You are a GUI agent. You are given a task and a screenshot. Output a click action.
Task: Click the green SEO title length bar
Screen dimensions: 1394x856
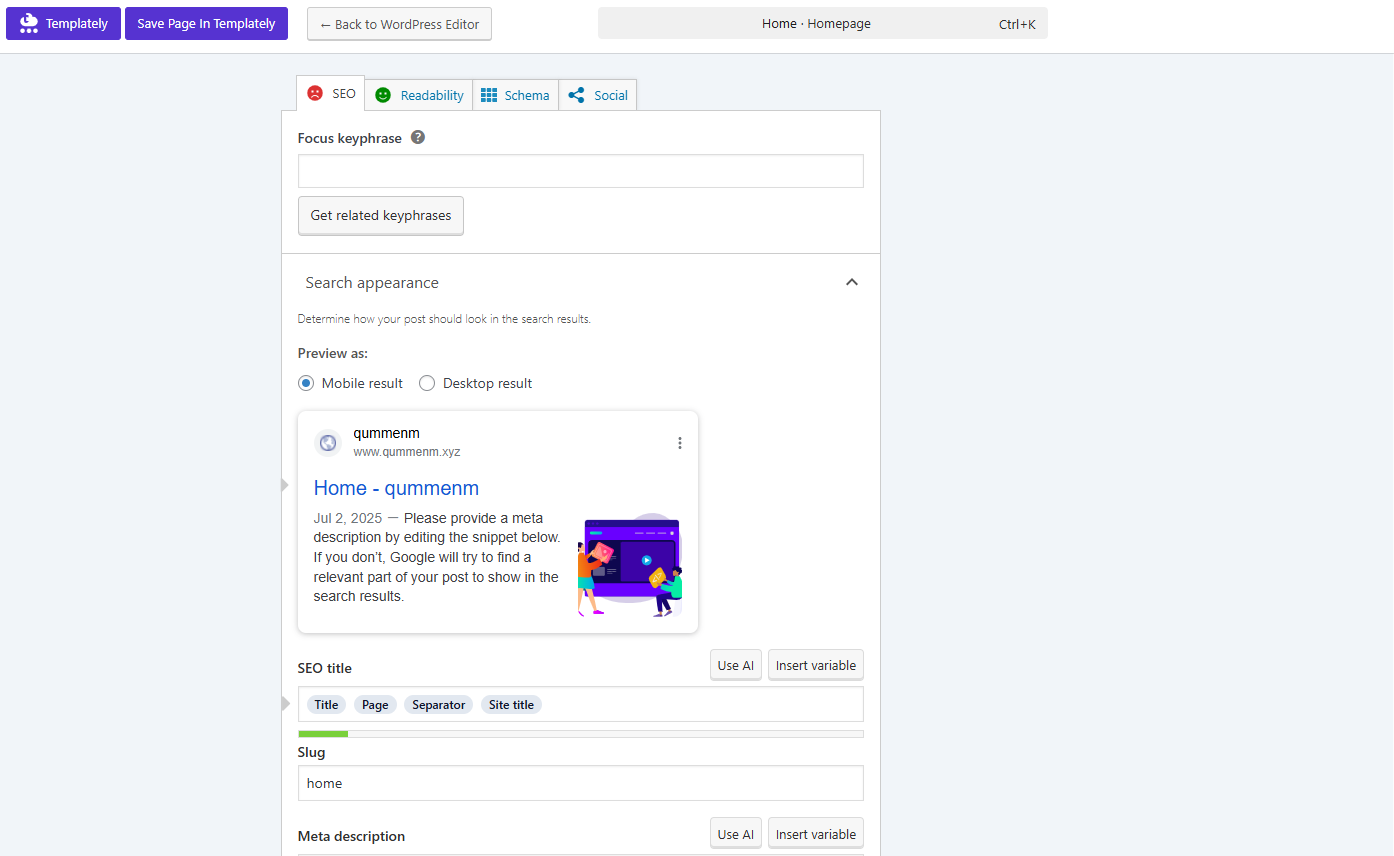pyautogui.click(x=323, y=733)
